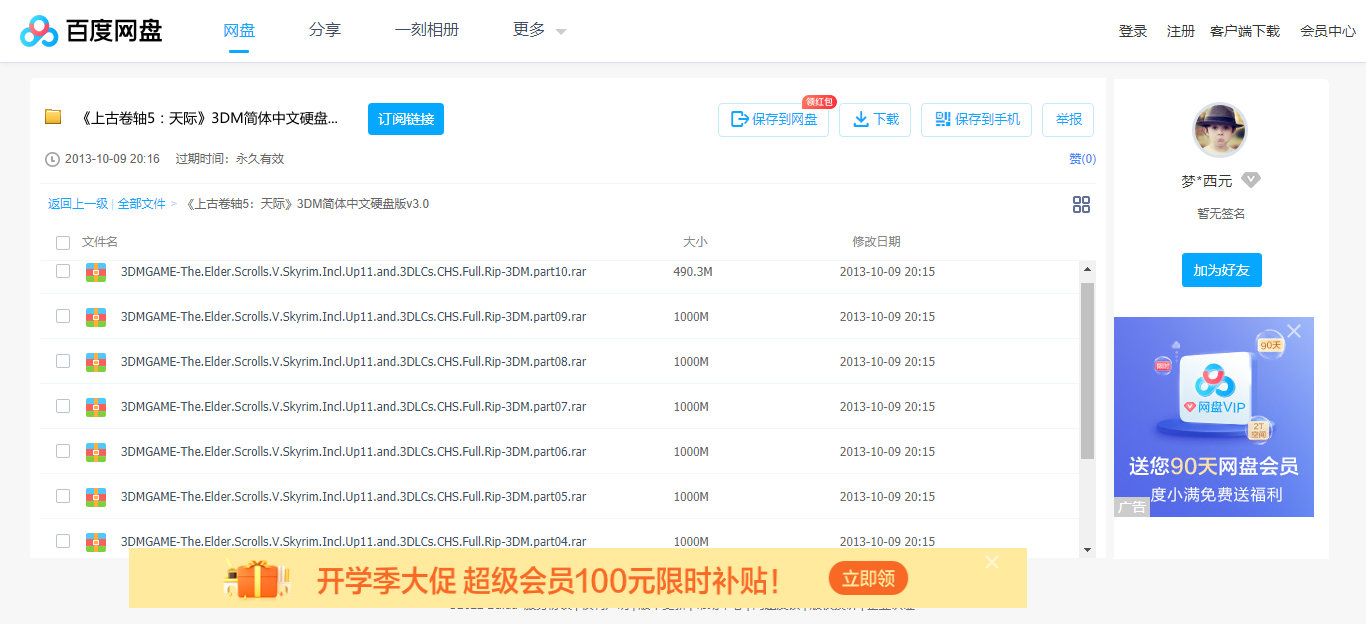1366x624 pixels.
Task: Click the Baidu Netdisk logo
Action: click(x=40, y=30)
